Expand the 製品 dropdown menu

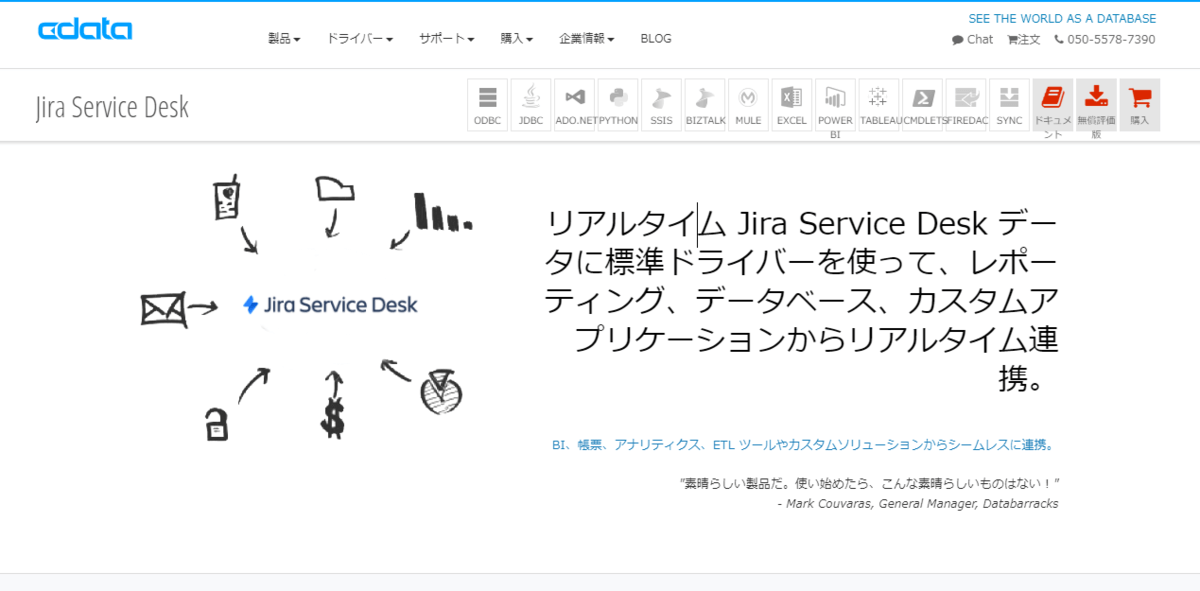(x=284, y=39)
